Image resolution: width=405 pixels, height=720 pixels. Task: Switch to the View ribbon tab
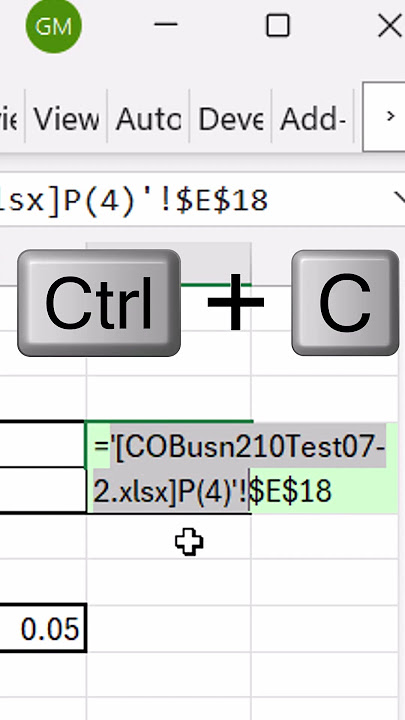(x=66, y=119)
